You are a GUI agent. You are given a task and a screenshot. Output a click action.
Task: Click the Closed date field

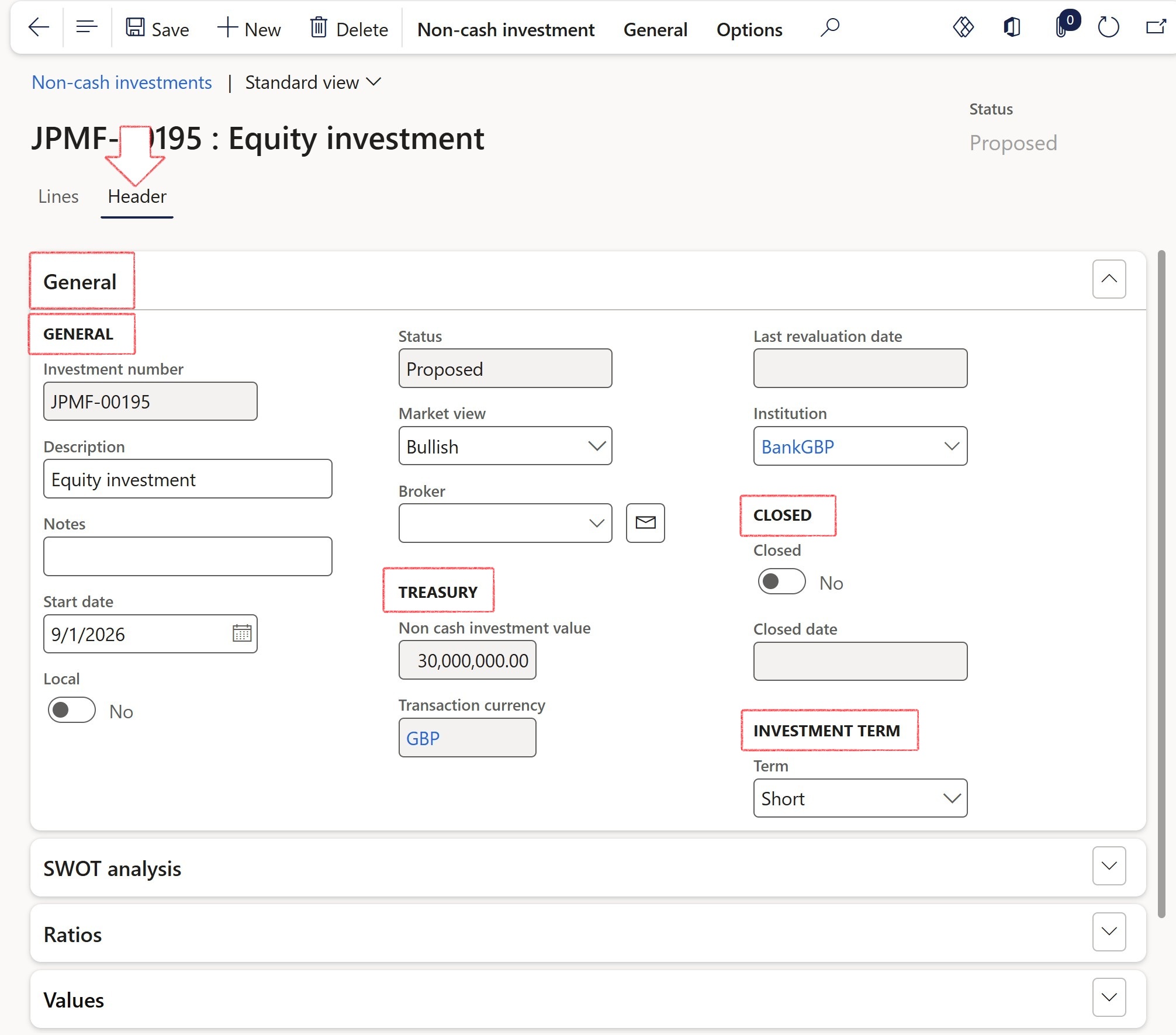tap(860, 661)
